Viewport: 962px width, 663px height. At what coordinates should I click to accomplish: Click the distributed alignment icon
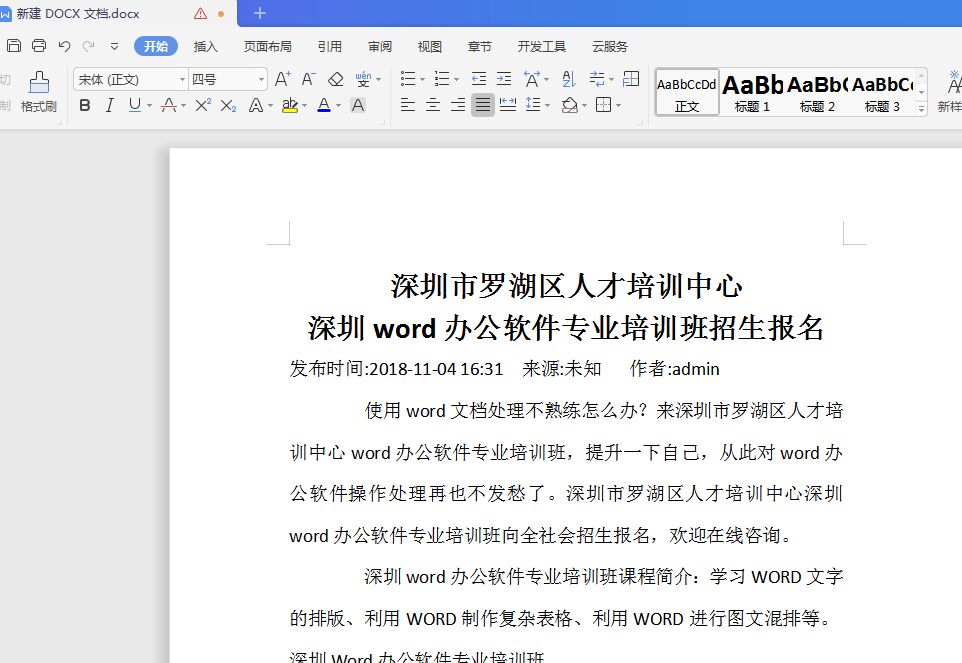(508, 105)
